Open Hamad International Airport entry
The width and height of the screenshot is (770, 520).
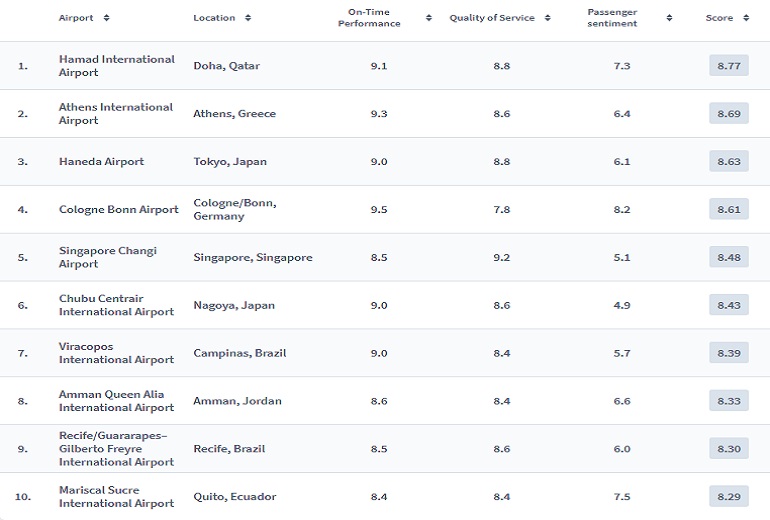116,66
